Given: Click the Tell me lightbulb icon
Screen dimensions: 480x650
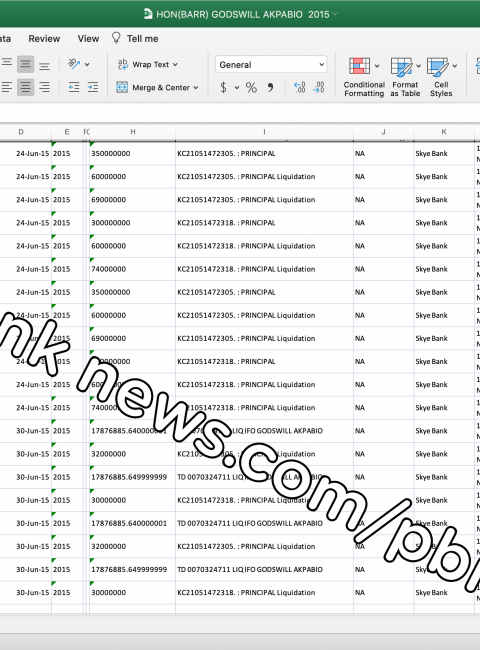Looking at the screenshot, I should tap(116, 38).
